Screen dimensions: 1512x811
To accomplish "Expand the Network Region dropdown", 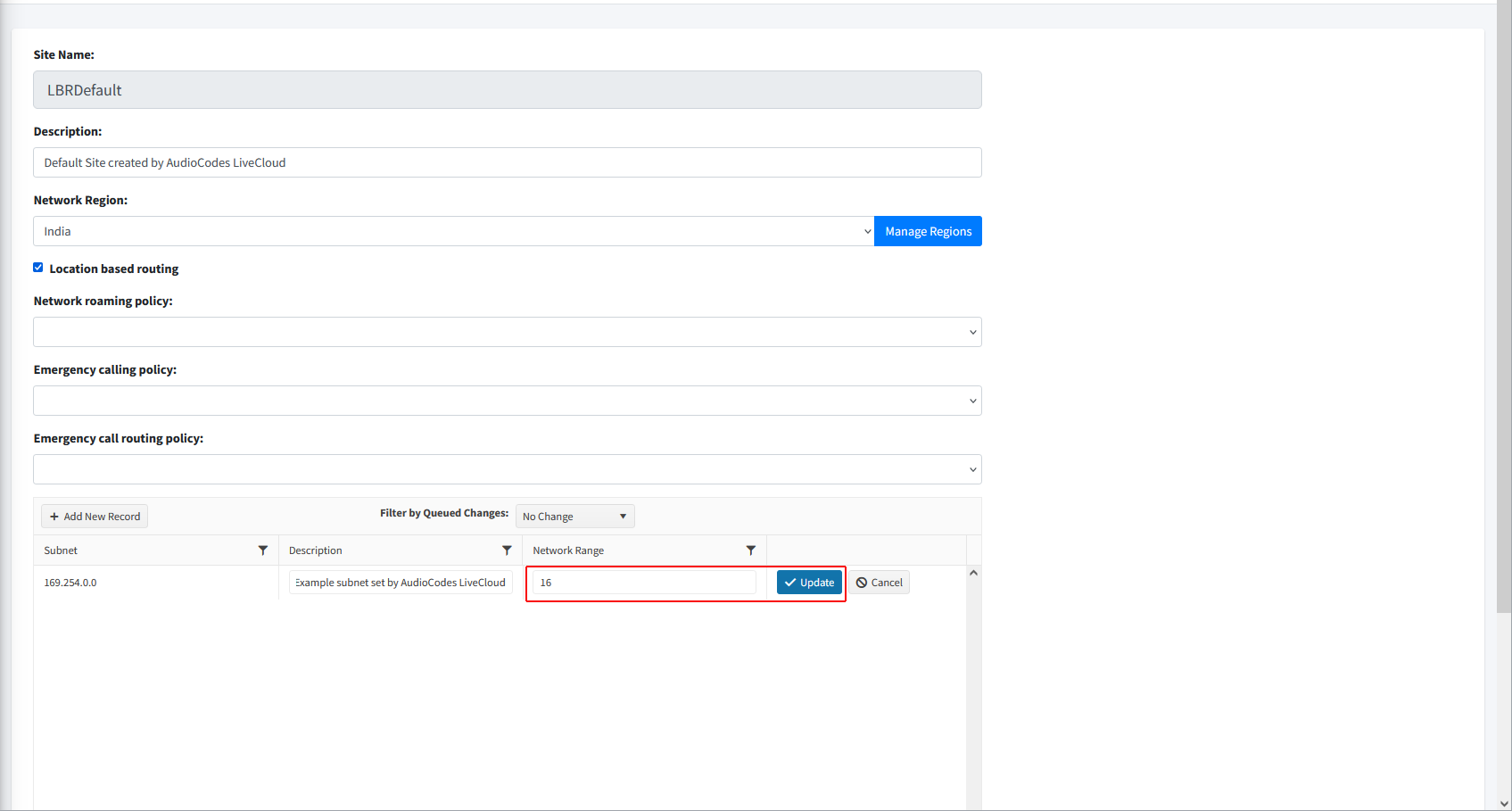I will point(453,231).
